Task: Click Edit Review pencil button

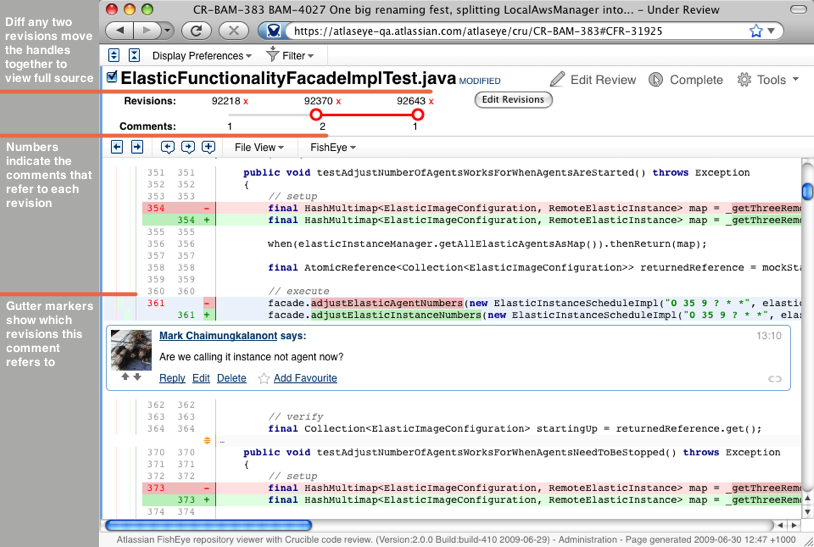Action: point(593,79)
